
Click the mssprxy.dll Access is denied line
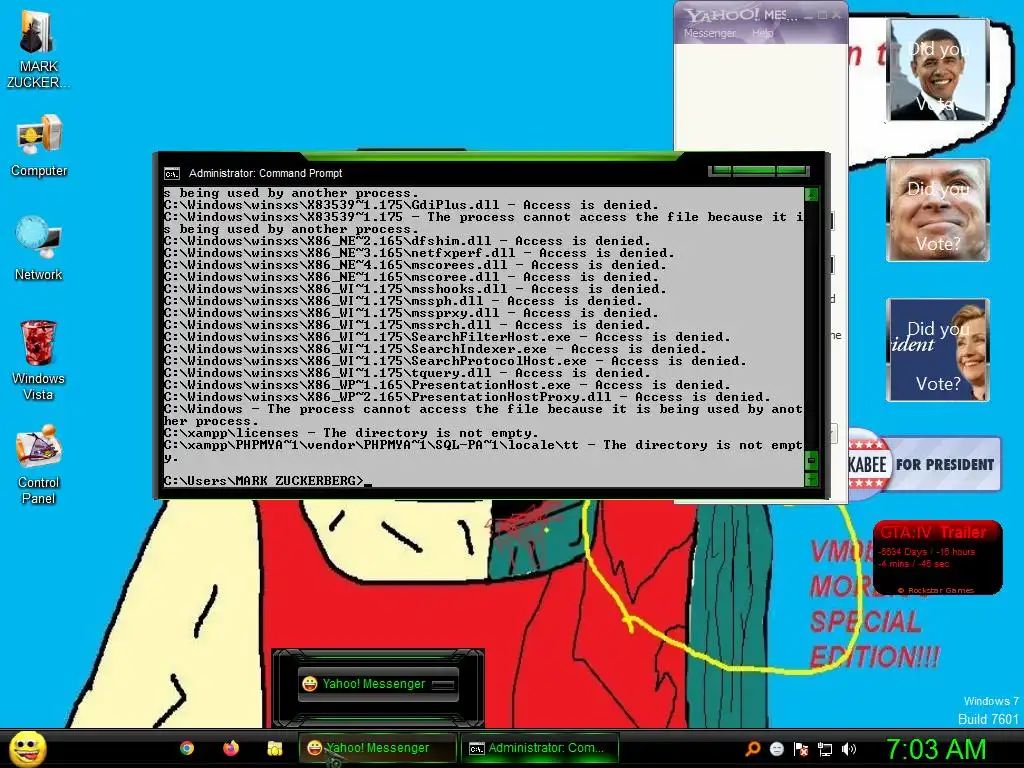coord(411,313)
